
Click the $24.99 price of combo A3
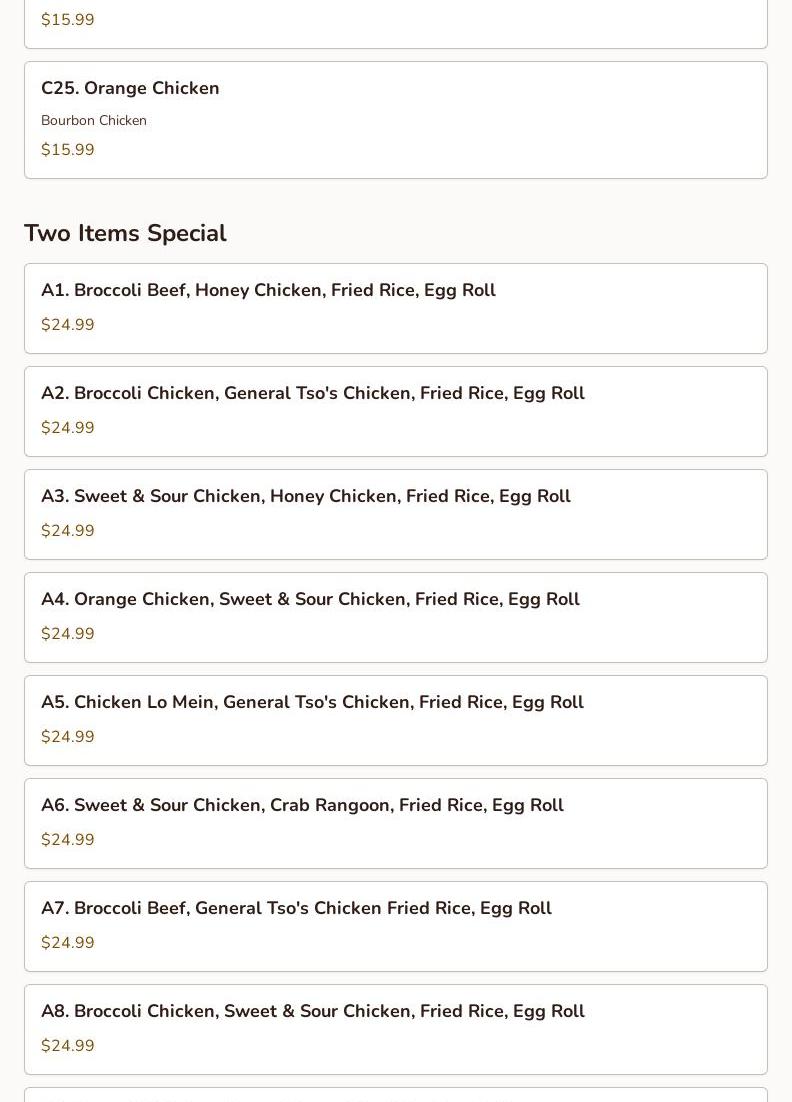[x=68, y=531]
